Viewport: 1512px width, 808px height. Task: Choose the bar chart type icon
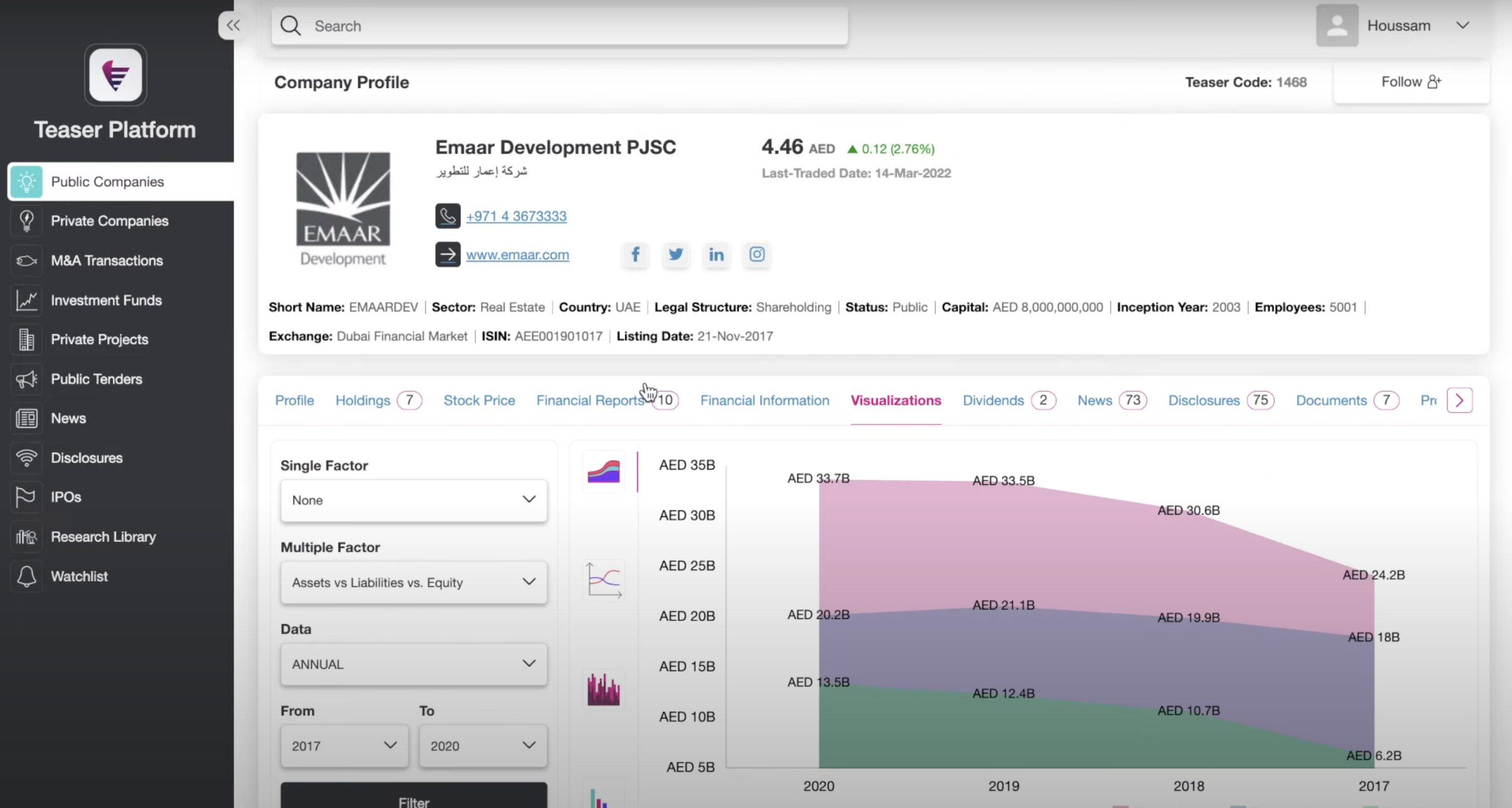click(x=603, y=689)
